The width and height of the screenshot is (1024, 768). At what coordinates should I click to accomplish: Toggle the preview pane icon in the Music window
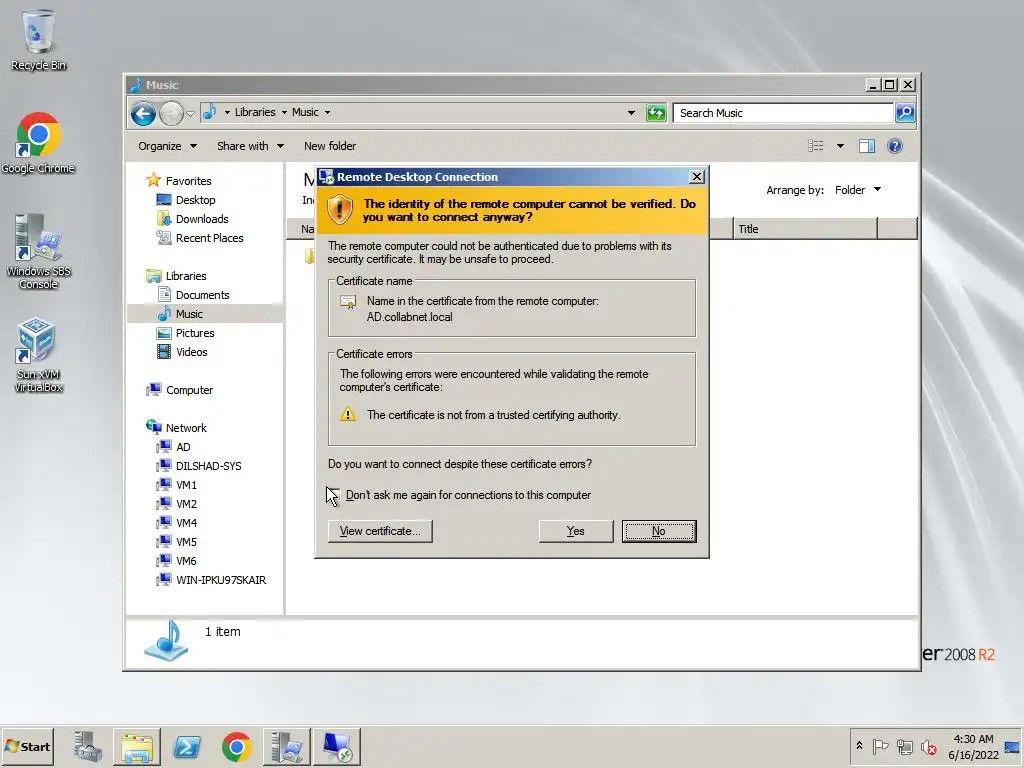point(867,146)
